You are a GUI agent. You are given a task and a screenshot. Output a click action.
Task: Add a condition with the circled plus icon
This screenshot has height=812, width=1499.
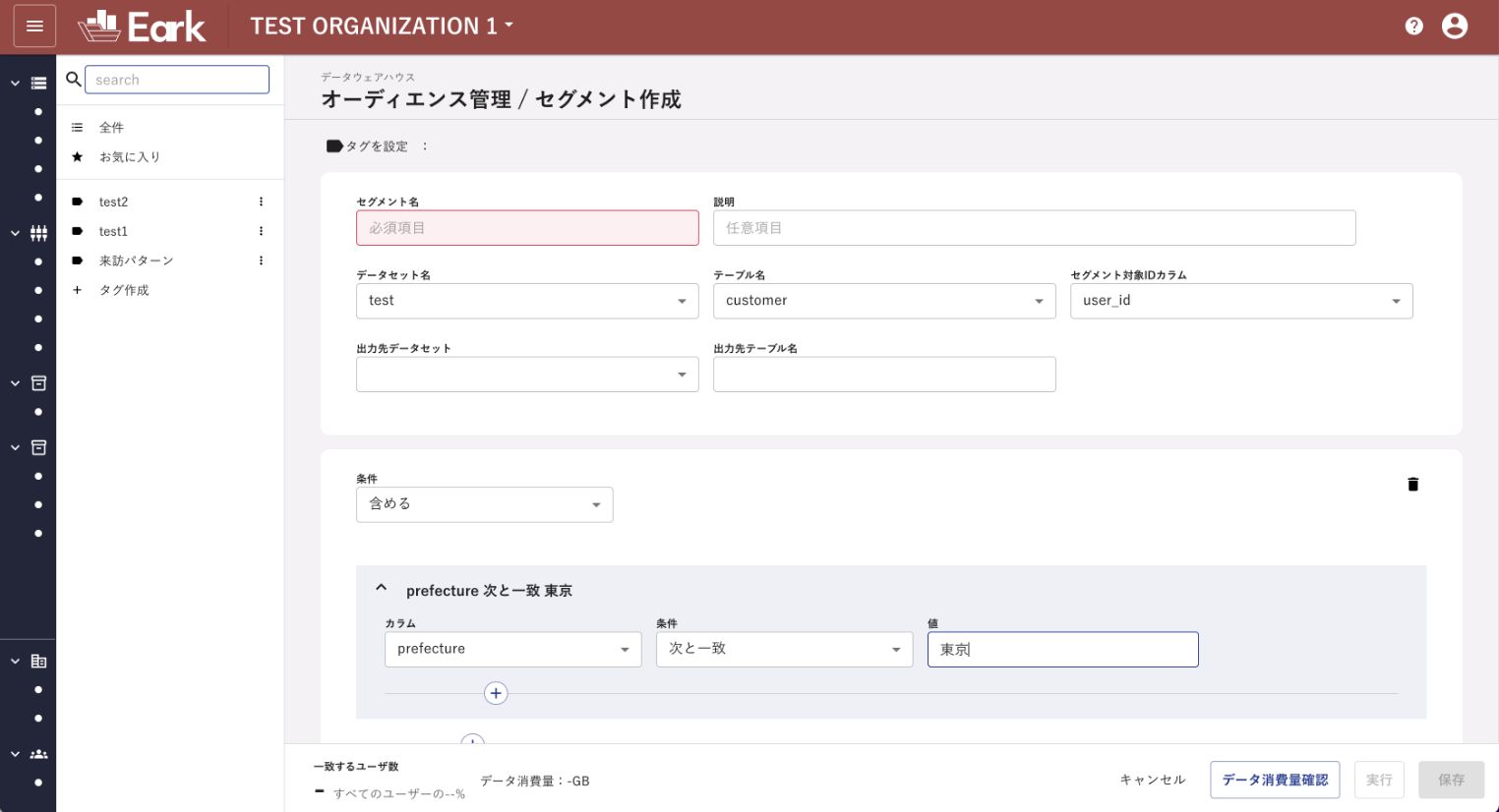tap(496, 693)
